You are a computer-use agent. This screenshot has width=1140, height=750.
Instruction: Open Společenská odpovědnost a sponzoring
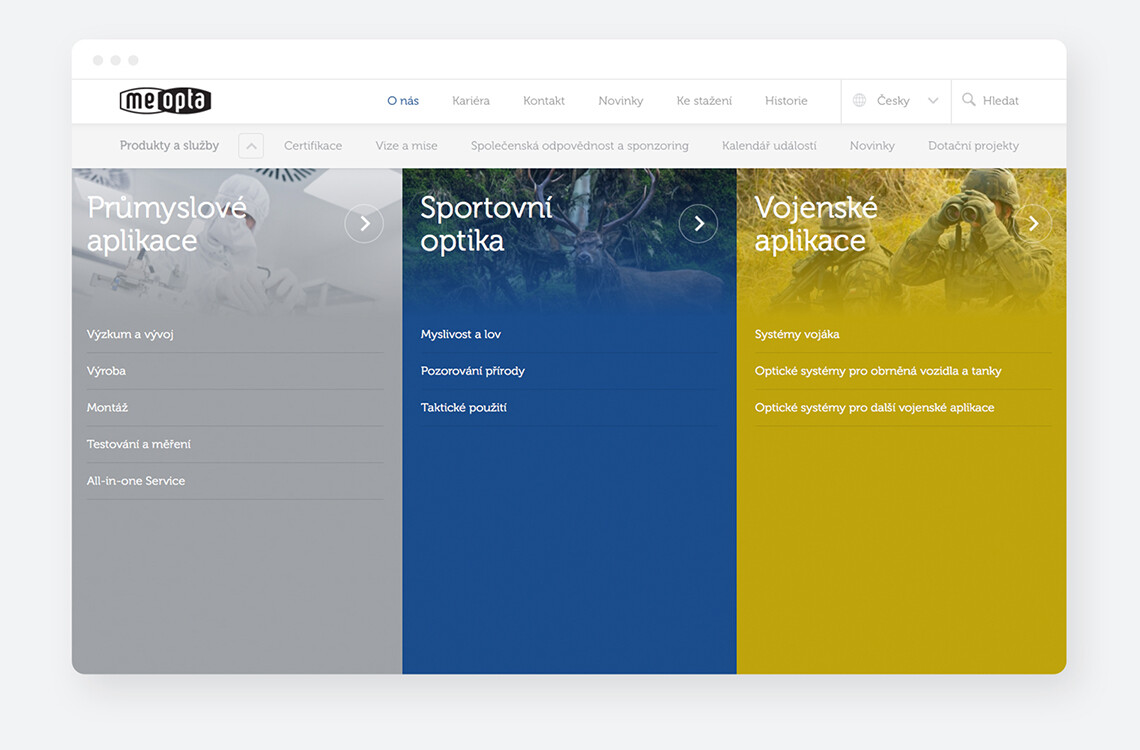(x=579, y=145)
